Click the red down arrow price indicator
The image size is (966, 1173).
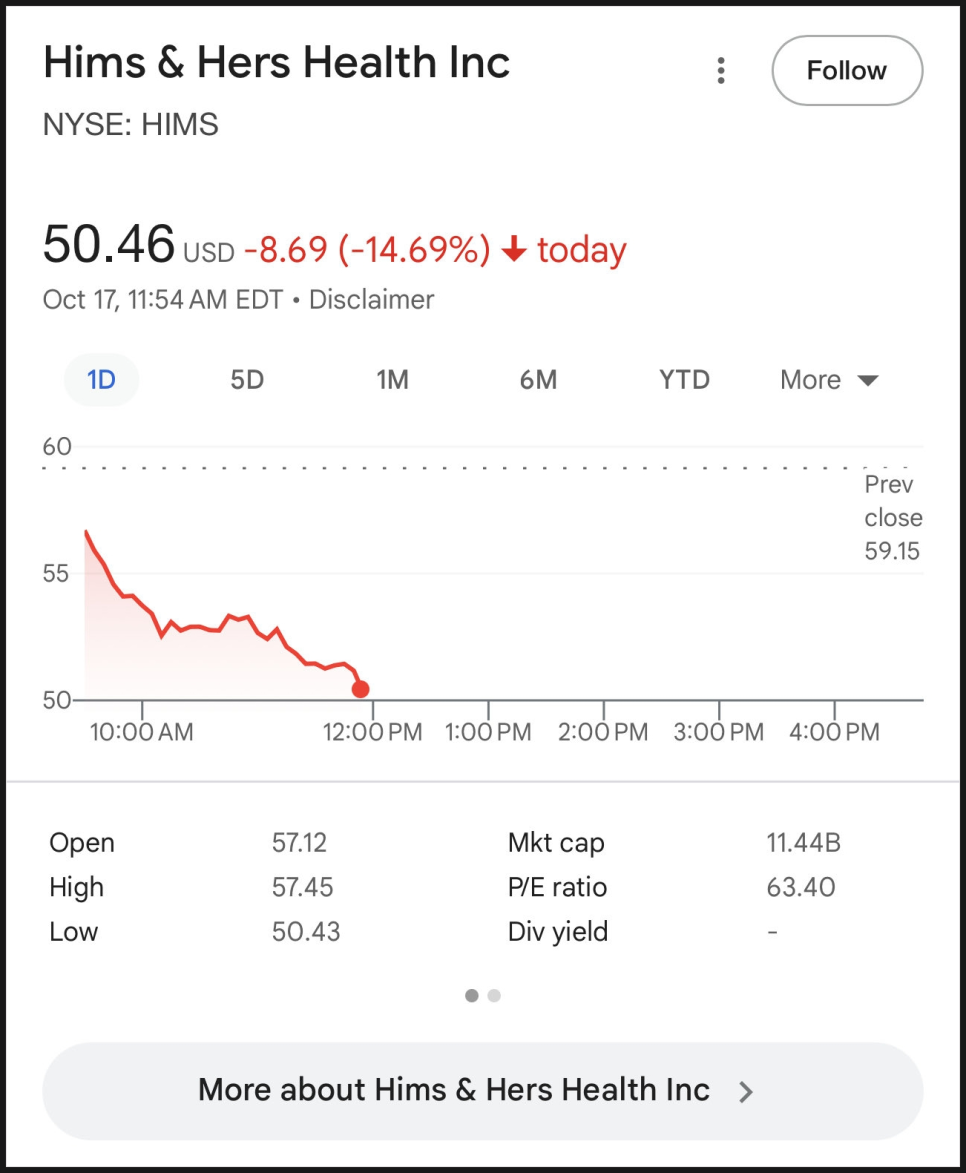click(514, 250)
